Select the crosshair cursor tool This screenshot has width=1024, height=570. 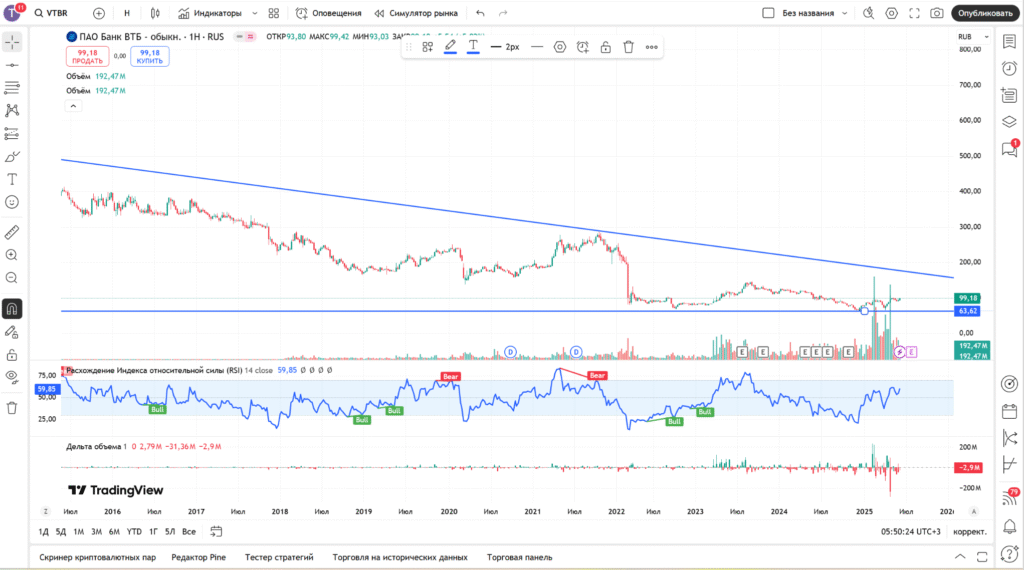(12, 42)
